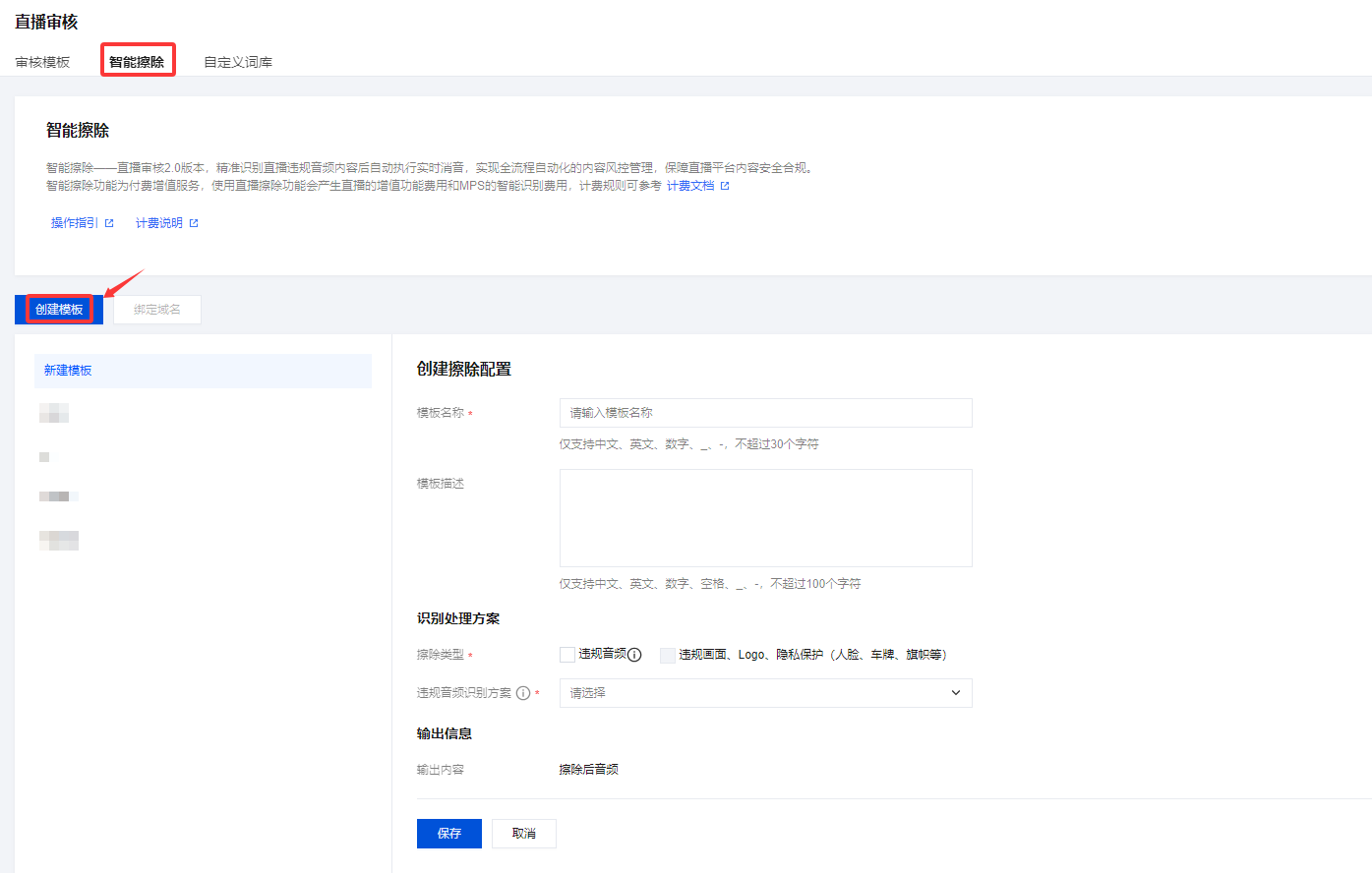The width and height of the screenshot is (1372, 873).
Task: Switch to the 审核模板 tab
Action: [42, 62]
